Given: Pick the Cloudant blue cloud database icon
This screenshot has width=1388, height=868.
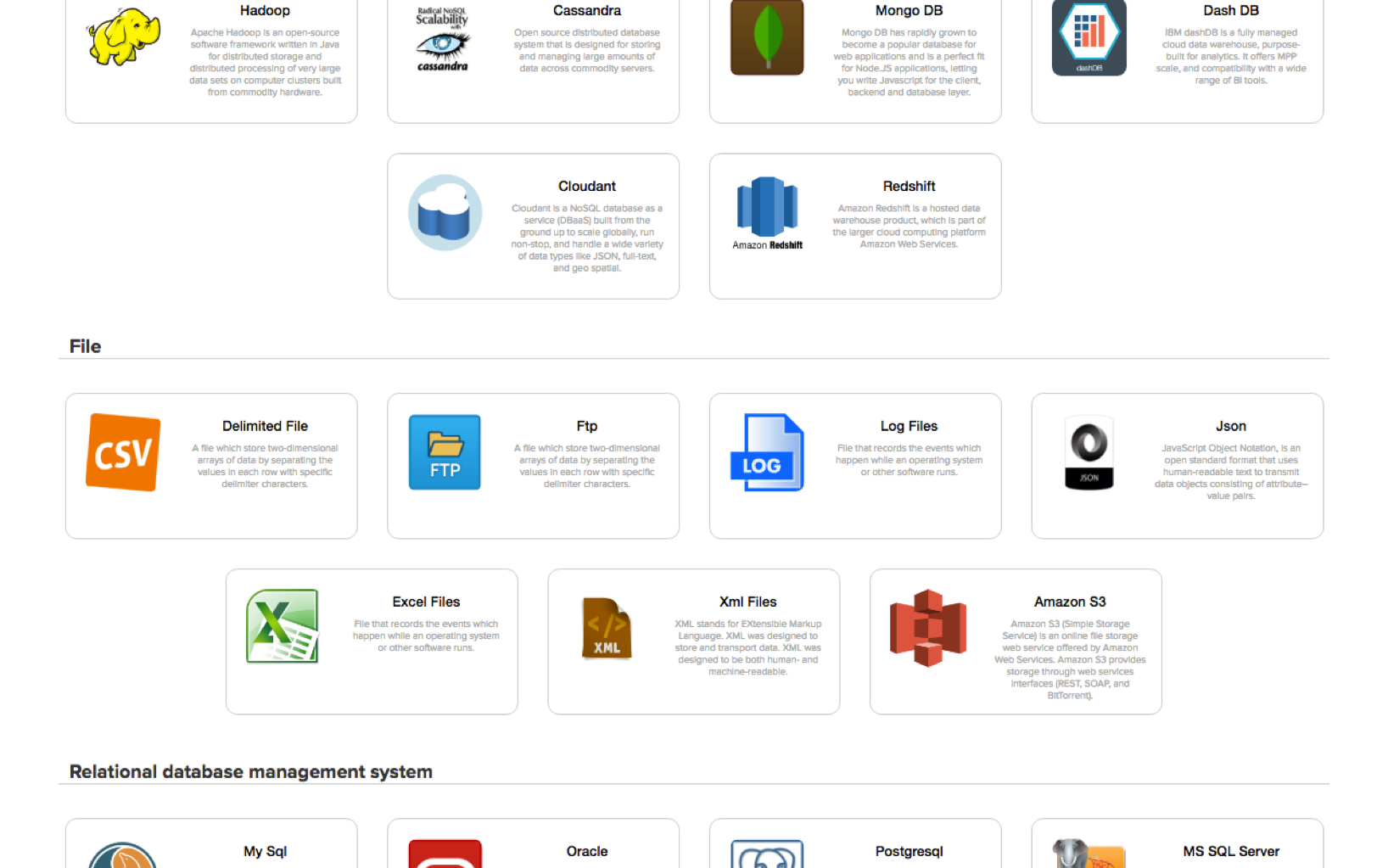Looking at the screenshot, I should pyautogui.click(x=445, y=212).
